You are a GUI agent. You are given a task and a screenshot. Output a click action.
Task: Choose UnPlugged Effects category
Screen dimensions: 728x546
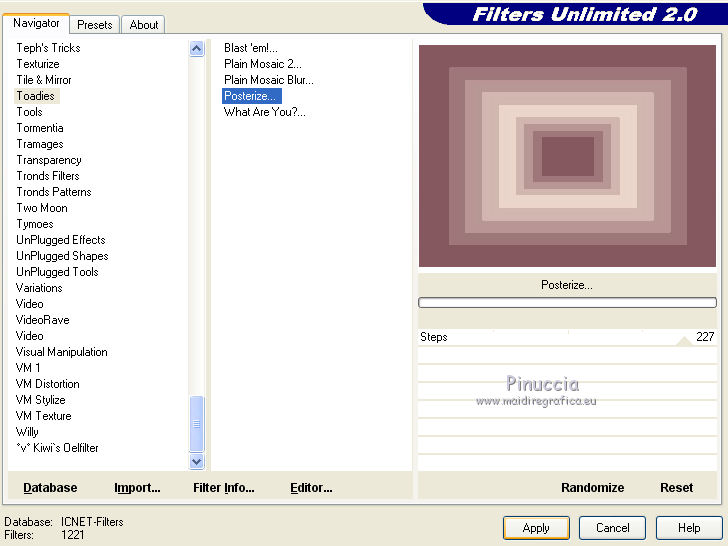[61, 240]
